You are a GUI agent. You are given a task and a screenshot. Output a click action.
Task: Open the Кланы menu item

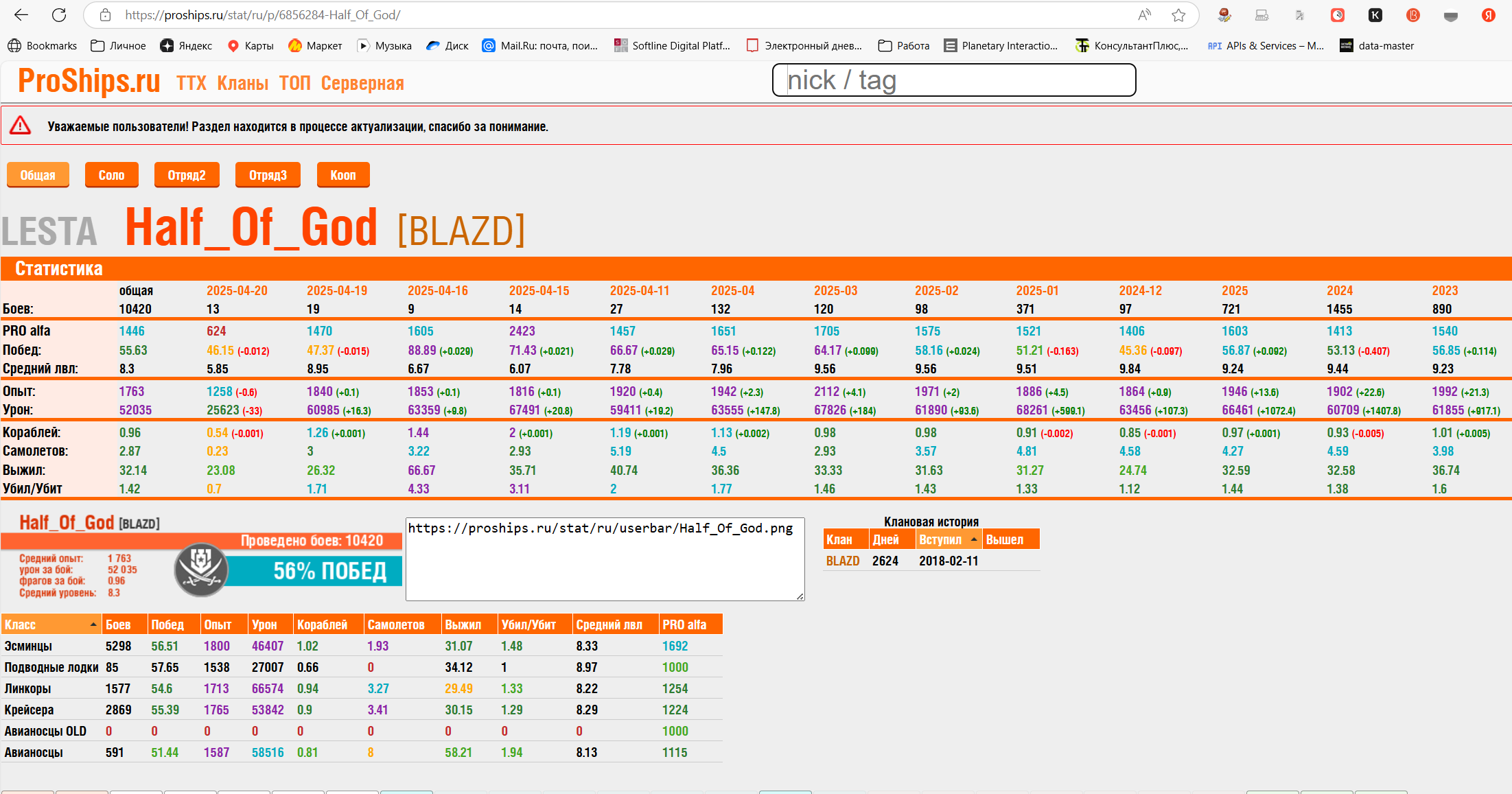(x=242, y=83)
